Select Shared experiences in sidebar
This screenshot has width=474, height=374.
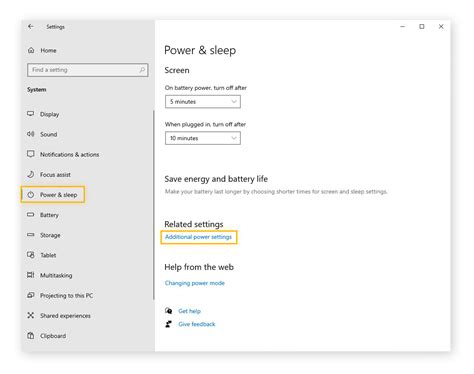click(65, 316)
